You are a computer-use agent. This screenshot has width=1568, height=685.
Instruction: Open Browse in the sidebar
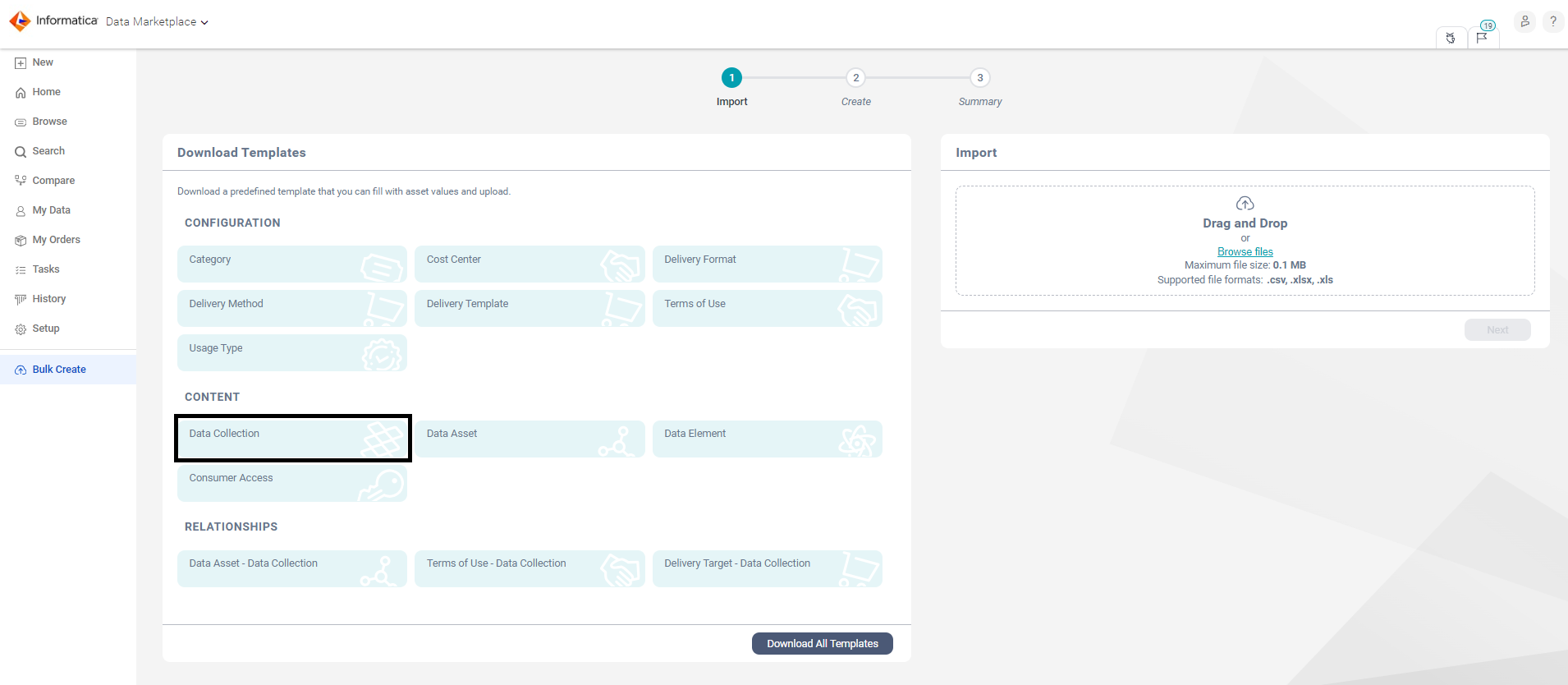[68, 122]
